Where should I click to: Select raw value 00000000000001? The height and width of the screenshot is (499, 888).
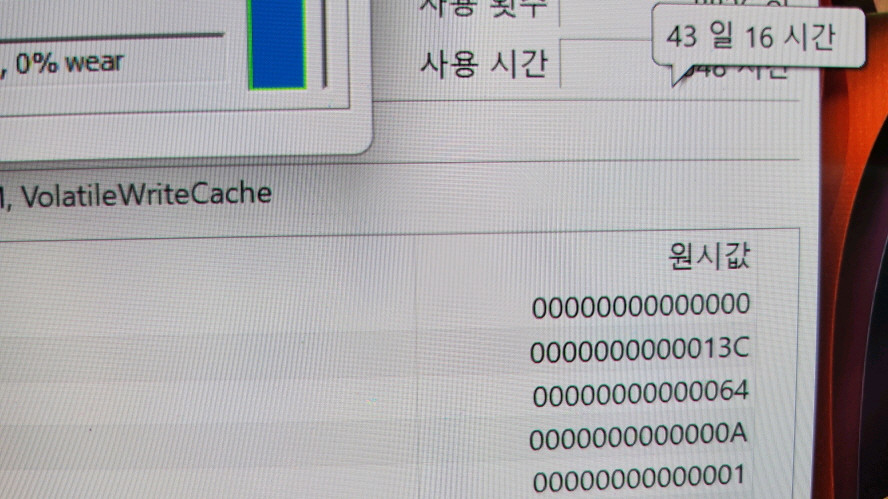[639, 479]
